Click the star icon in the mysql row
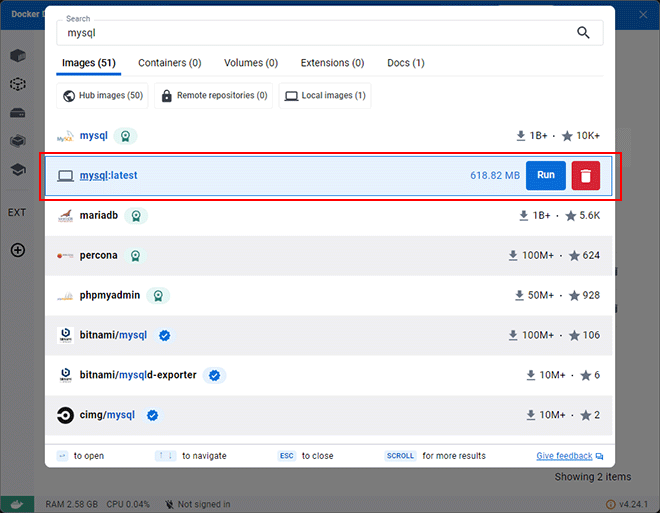Image resolution: width=660 pixels, height=513 pixels. point(567,136)
